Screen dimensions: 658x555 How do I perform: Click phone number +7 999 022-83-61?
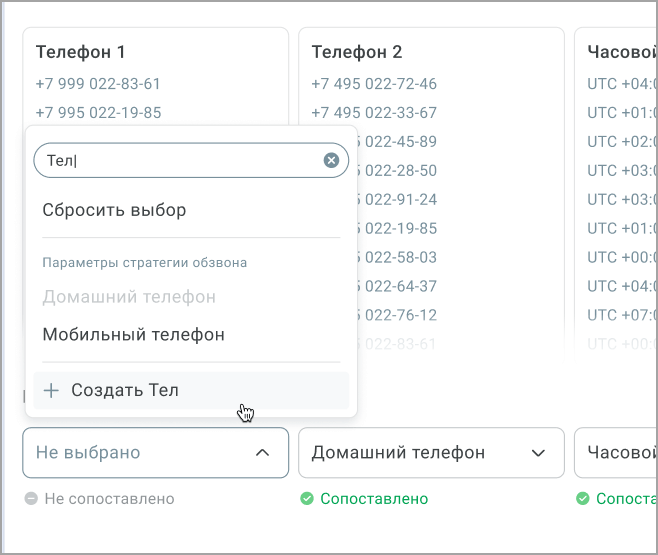point(98,84)
